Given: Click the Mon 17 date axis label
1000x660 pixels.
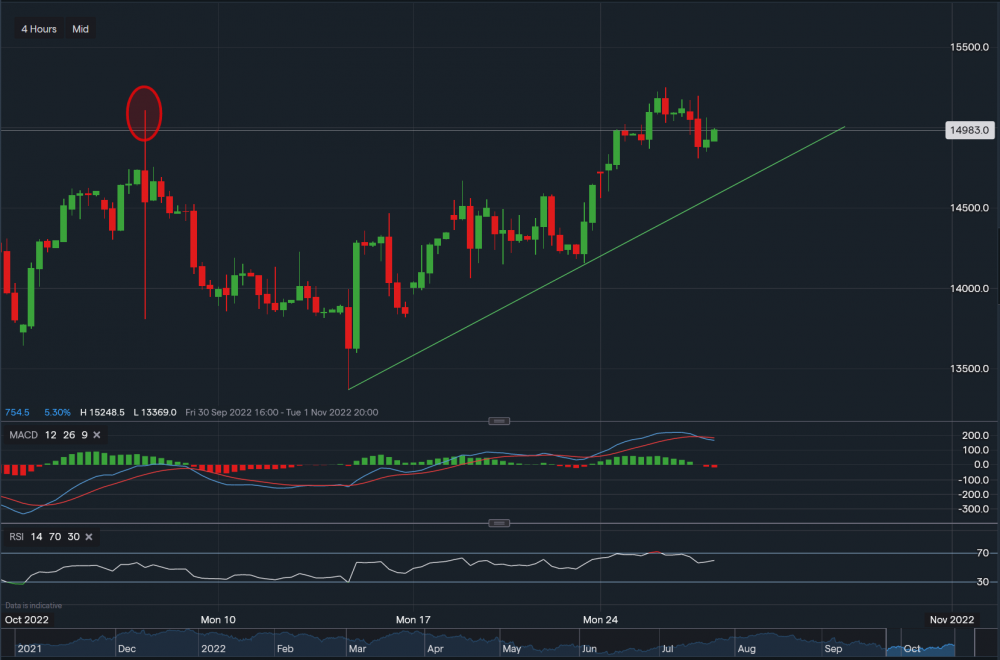Looking at the screenshot, I should pos(412,620).
